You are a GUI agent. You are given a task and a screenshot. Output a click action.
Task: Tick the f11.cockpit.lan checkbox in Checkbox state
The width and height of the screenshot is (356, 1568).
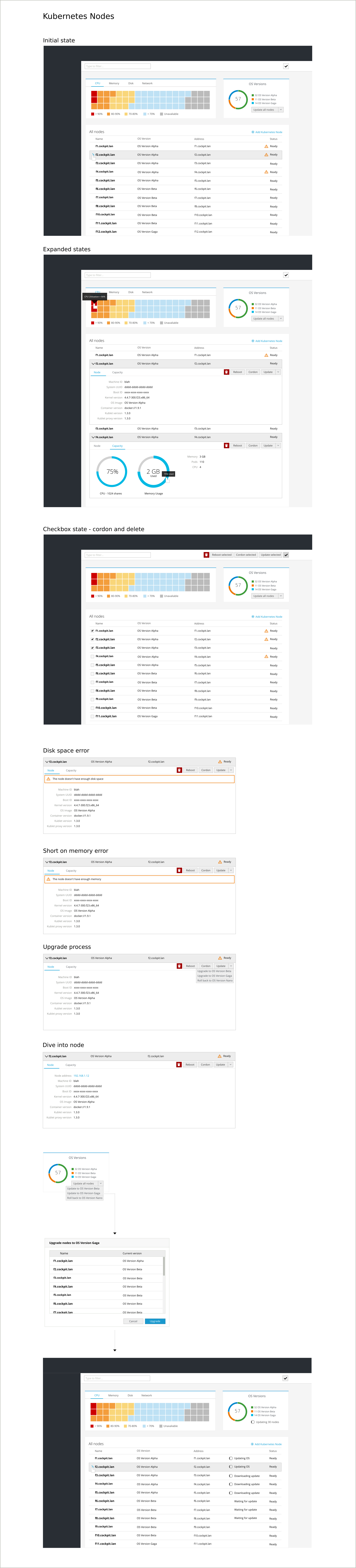click(92, 716)
